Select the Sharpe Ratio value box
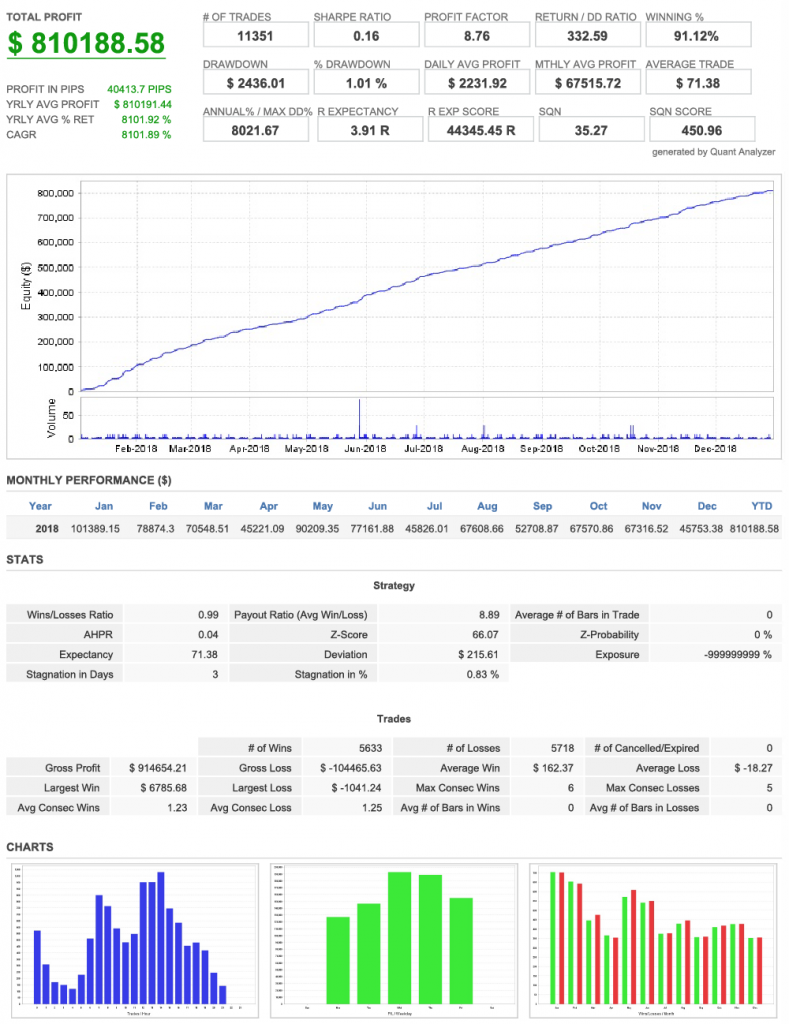Image resolution: width=789 pixels, height=1024 pixels. click(365, 36)
